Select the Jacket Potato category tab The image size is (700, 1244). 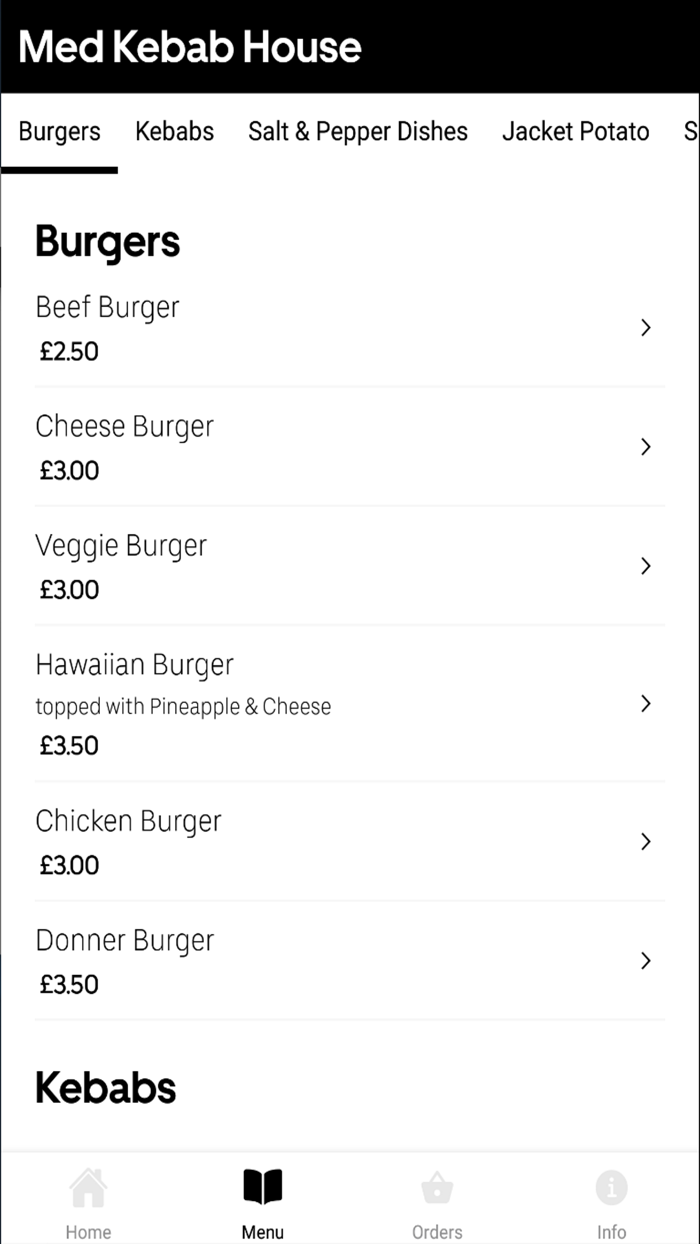575,131
